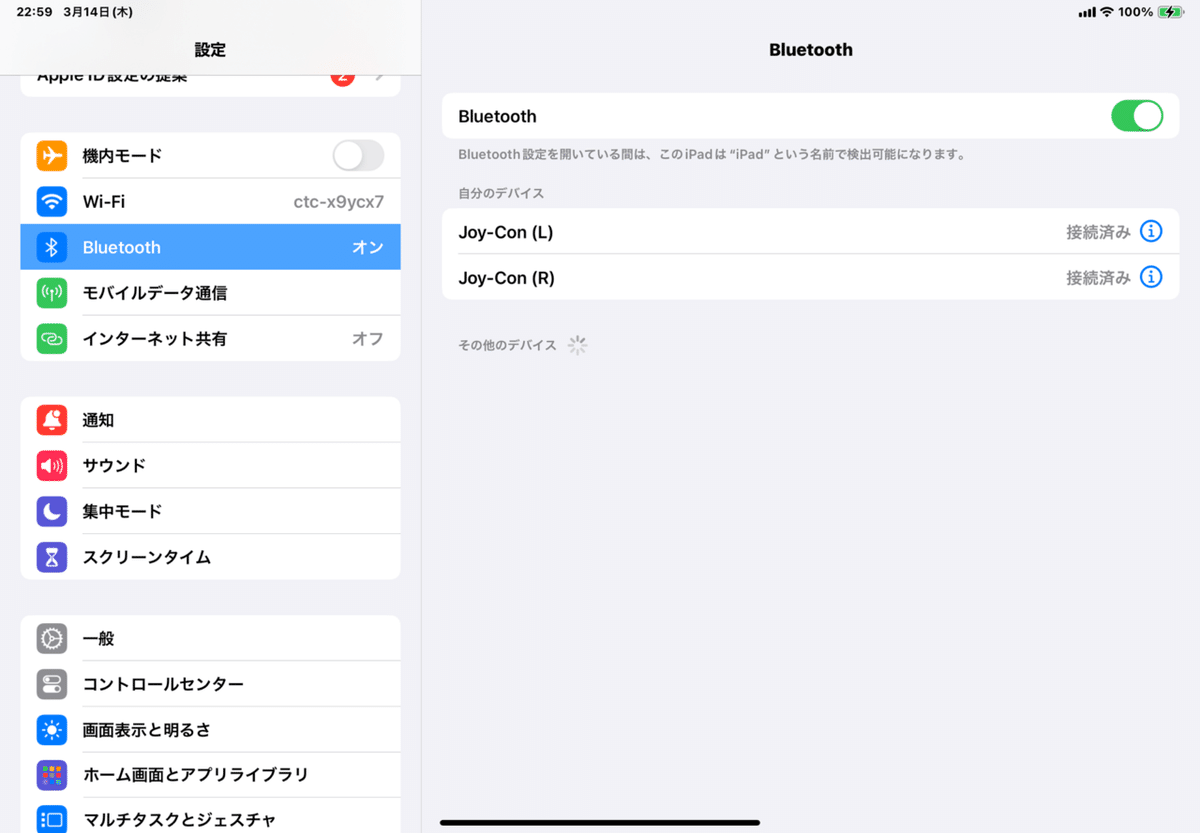Image resolution: width=1200 pixels, height=833 pixels.
Task: Tap the battery icon in status bar
Action: tap(1169, 12)
